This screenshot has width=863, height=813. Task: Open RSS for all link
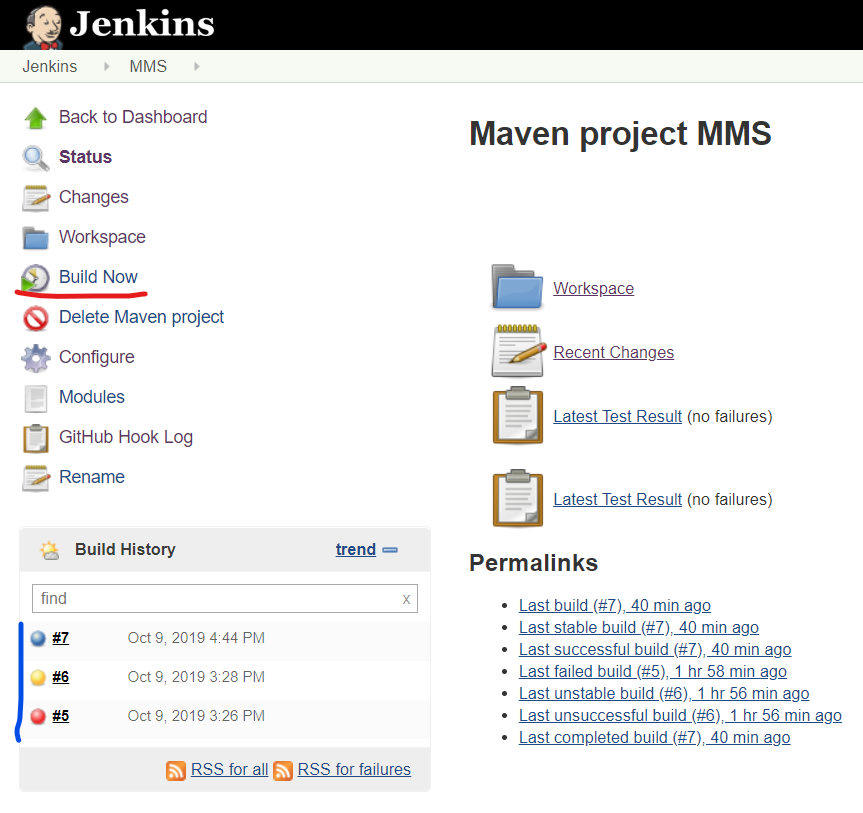coord(230,770)
